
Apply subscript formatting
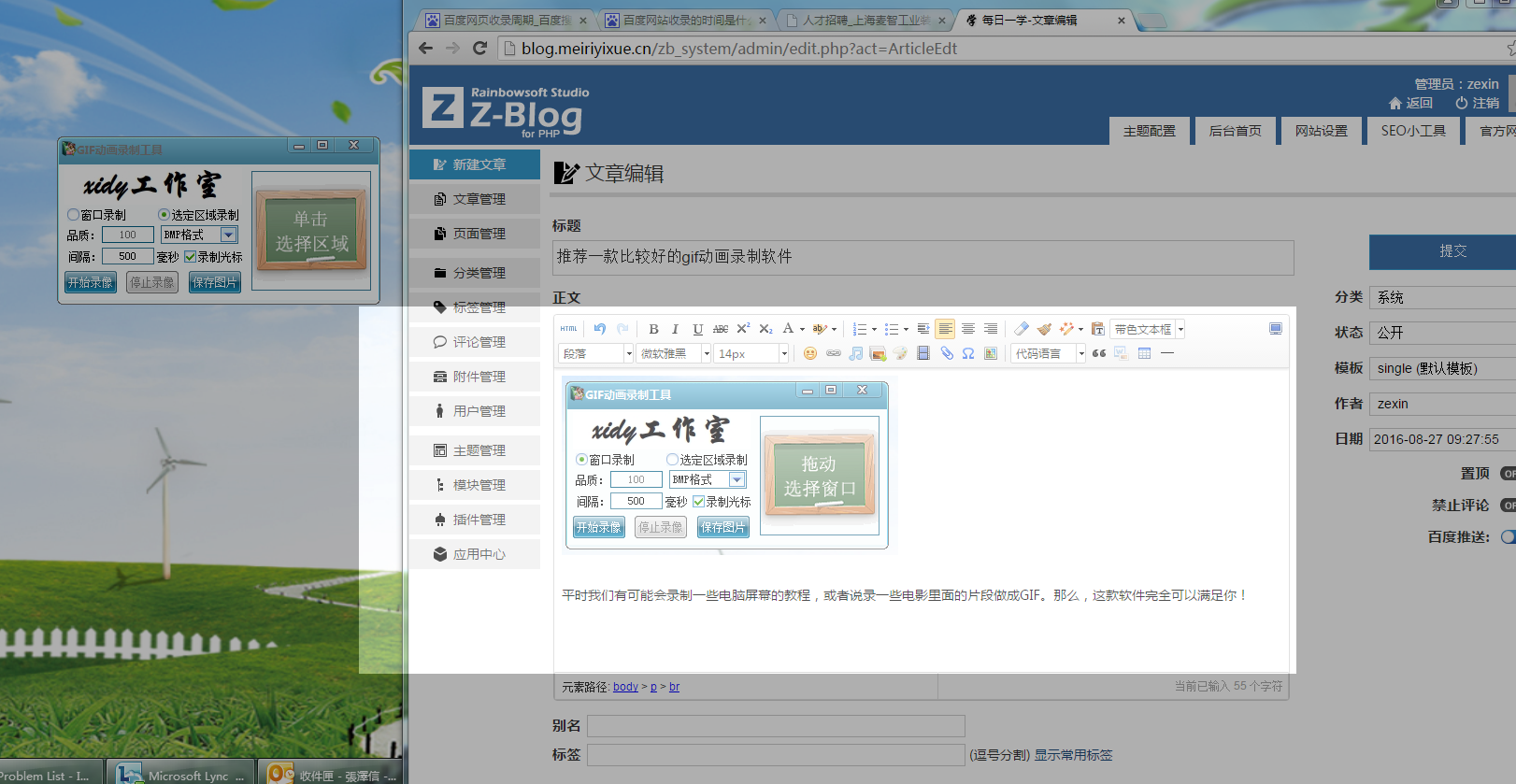[x=765, y=329]
